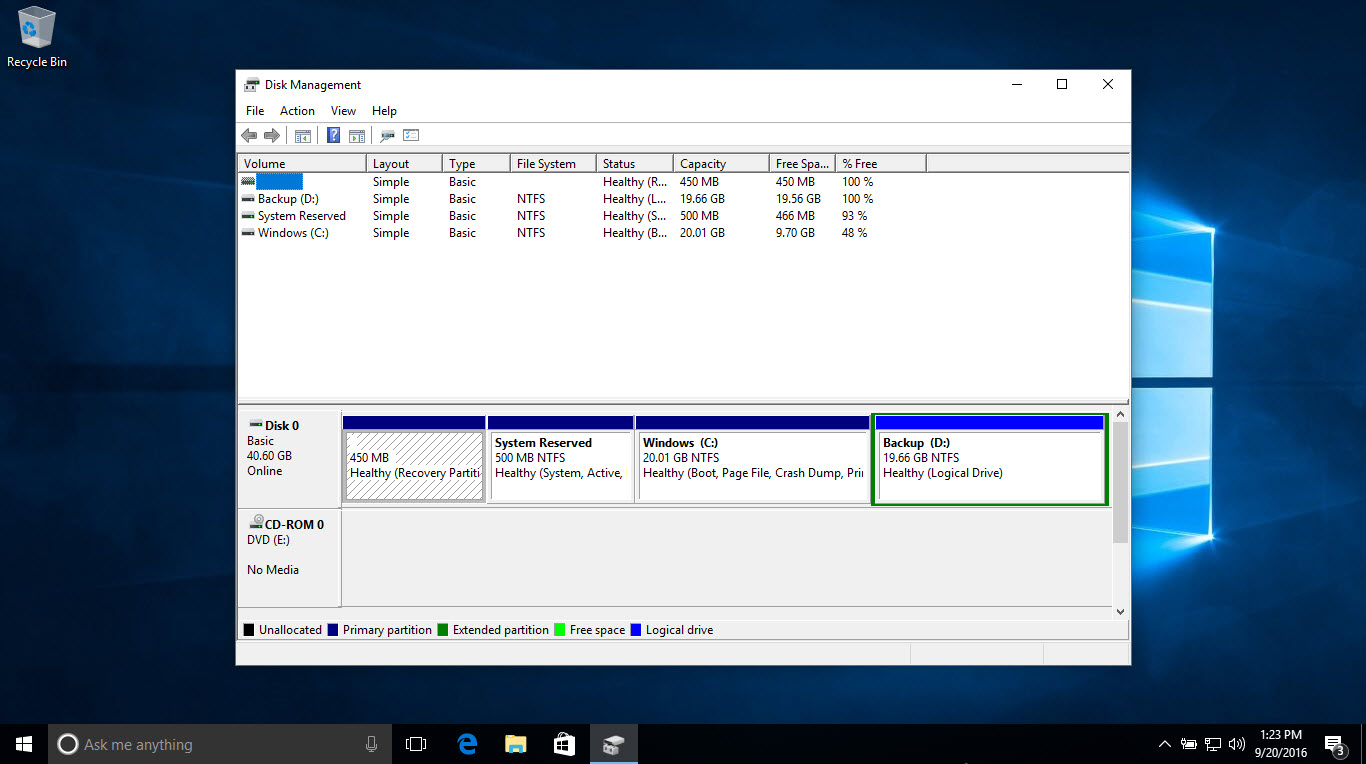
Task: Click the Disk Management taskbar icon
Action: (x=613, y=744)
